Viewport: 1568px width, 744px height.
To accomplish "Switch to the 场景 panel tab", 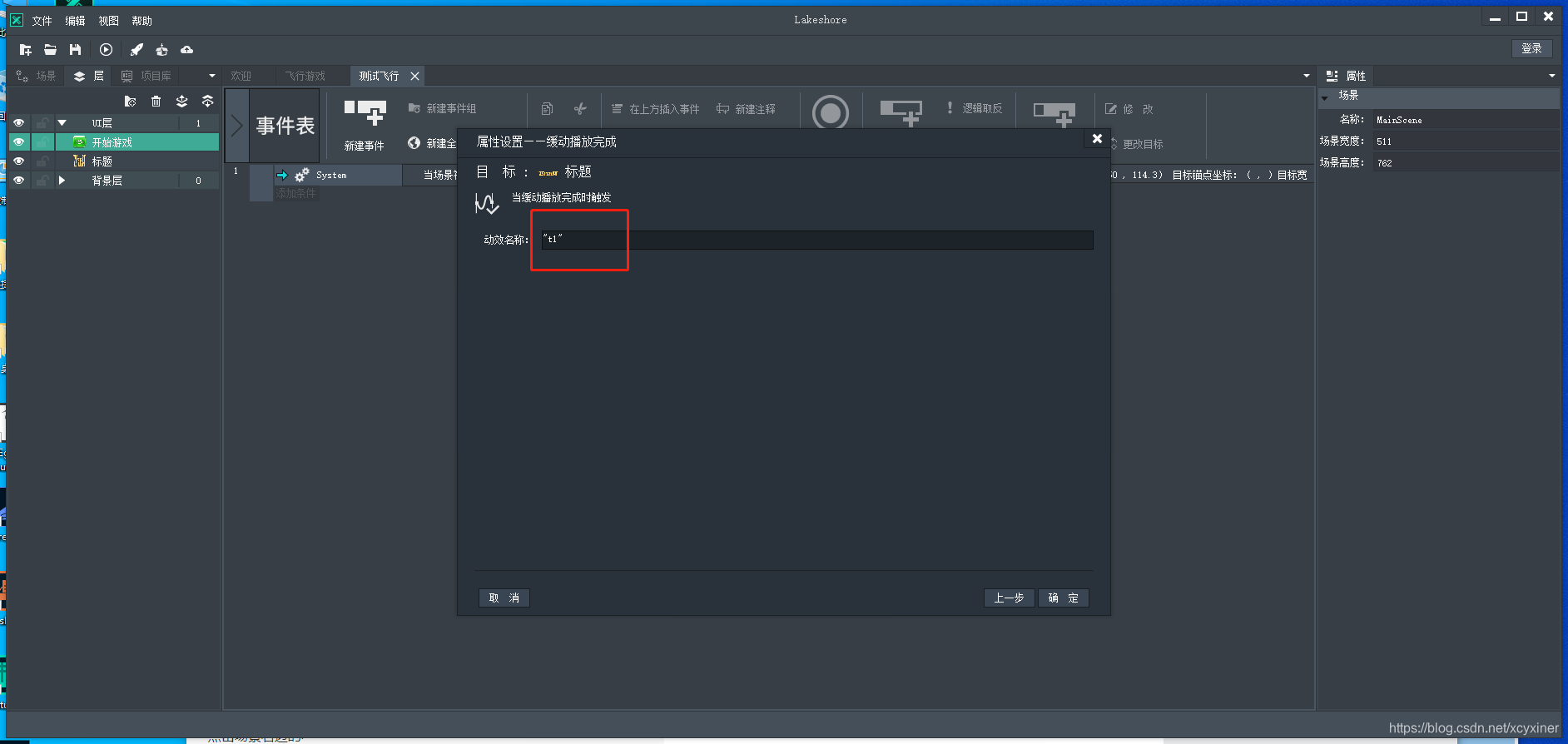I will (36, 76).
